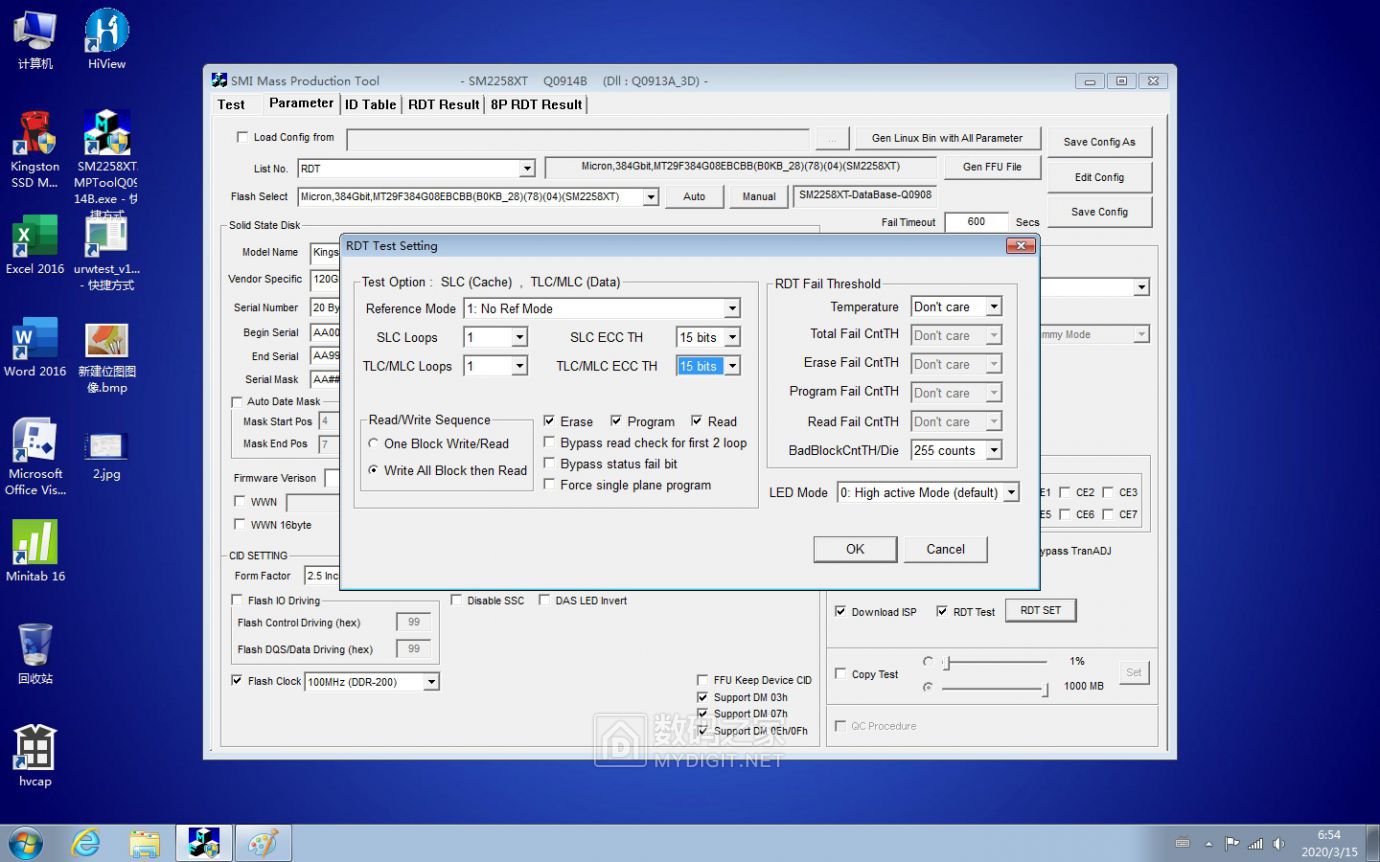
Task: Open the Windows Start menu
Action: (x=26, y=843)
